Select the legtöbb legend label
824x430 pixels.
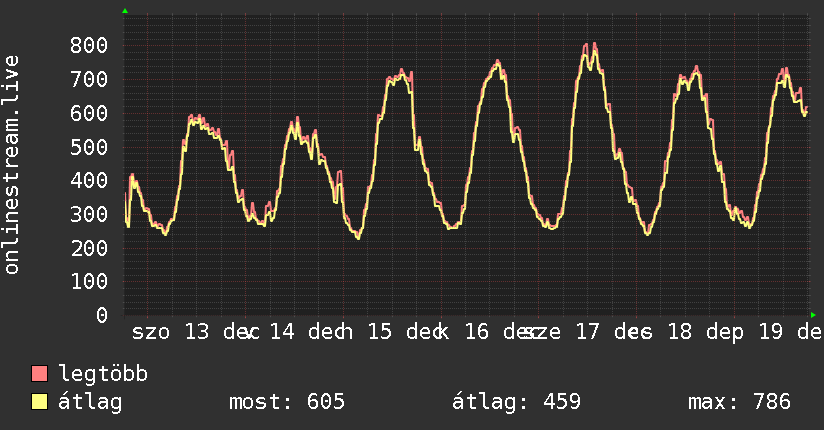click(103, 374)
